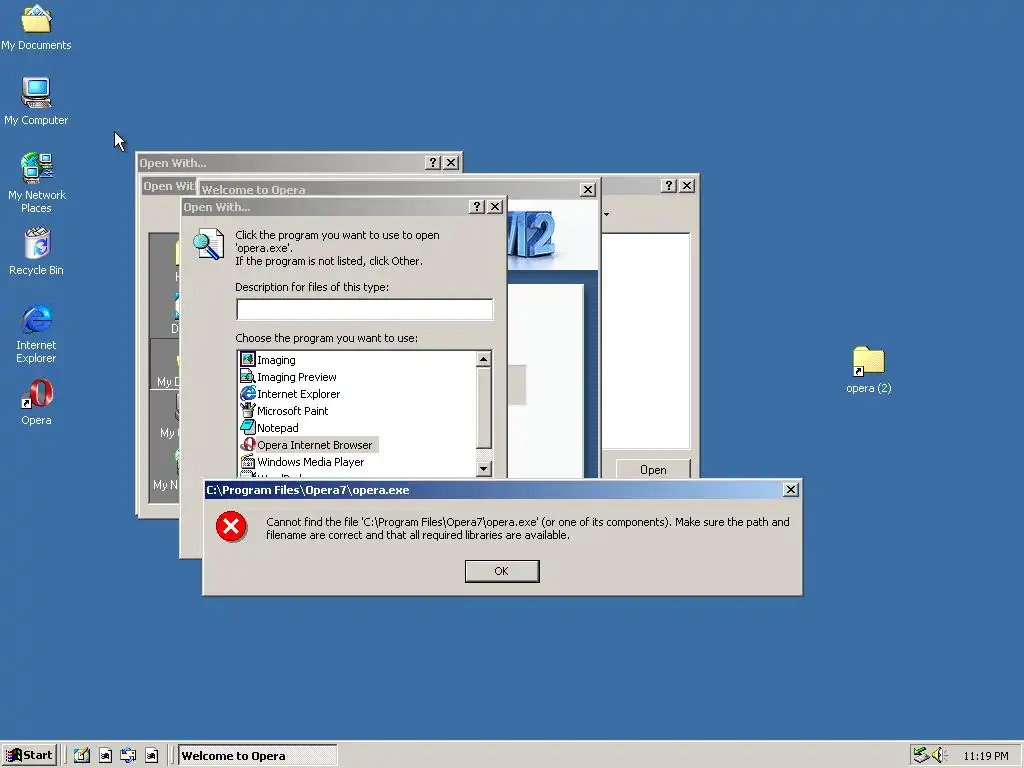
Task: Close the front Open With dialog
Action: point(495,206)
